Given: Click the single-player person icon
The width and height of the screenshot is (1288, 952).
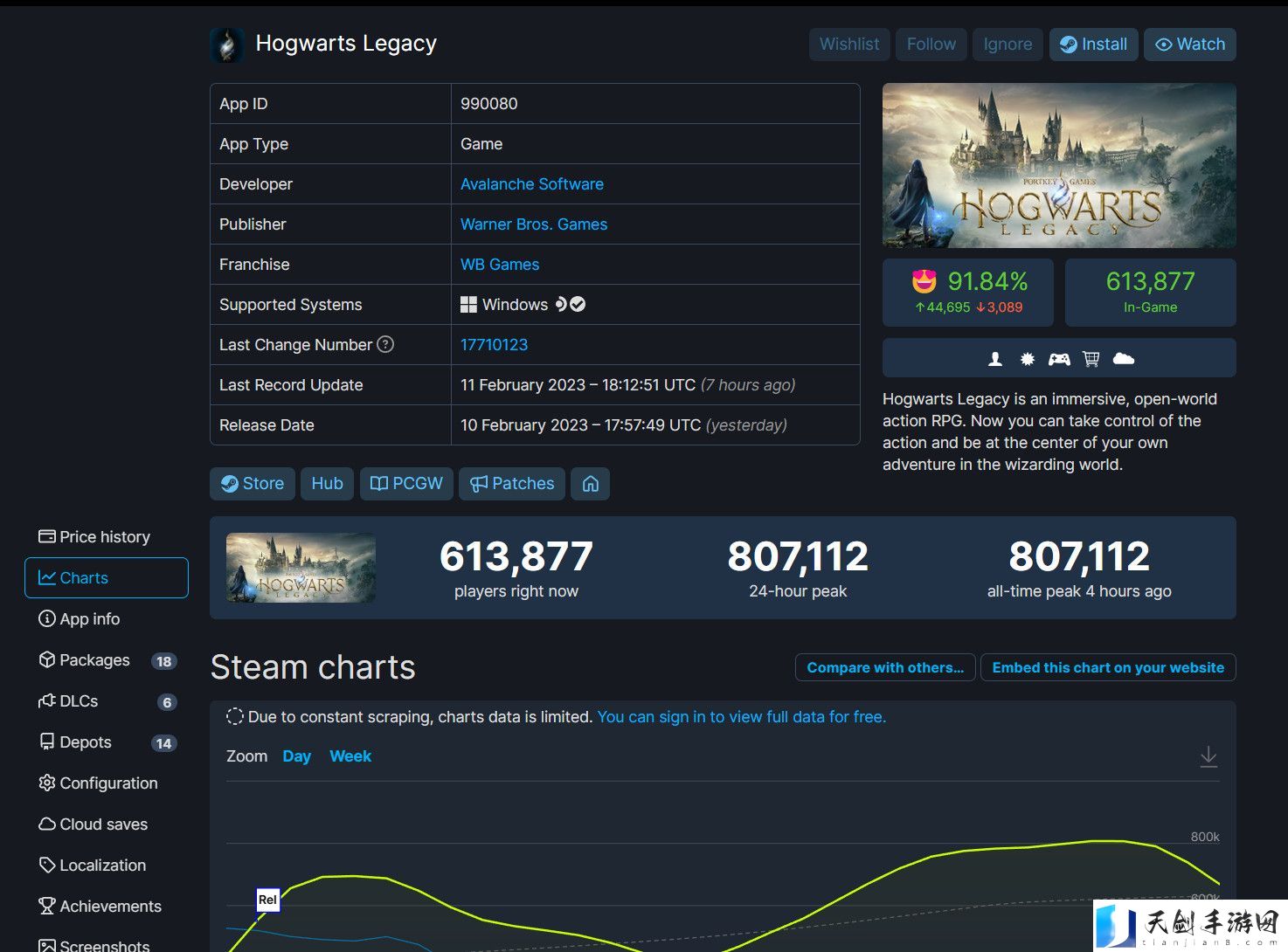Looking at the screenshot, I should [994, 358].
